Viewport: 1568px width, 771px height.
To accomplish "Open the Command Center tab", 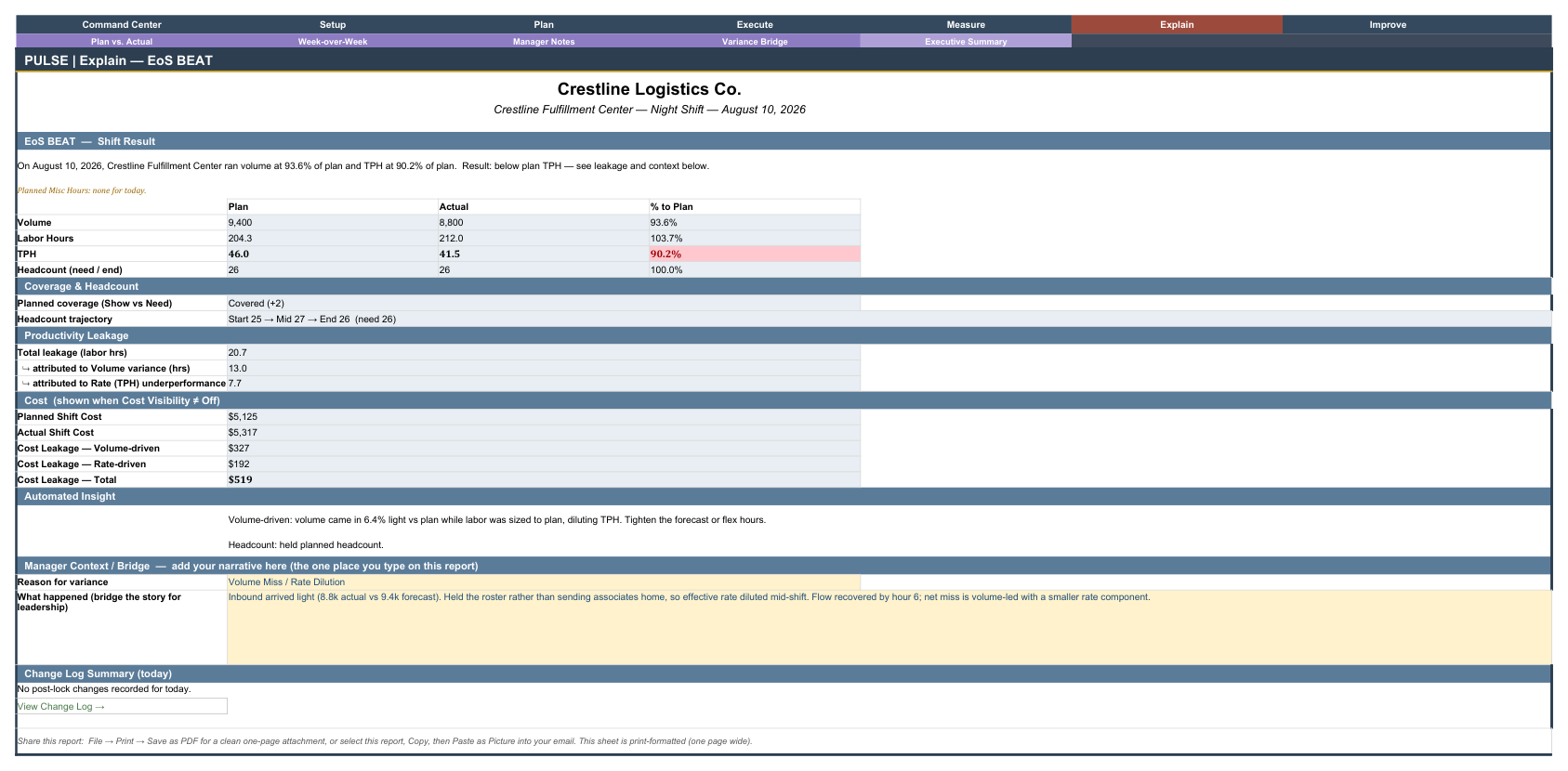I will point(122,24).
